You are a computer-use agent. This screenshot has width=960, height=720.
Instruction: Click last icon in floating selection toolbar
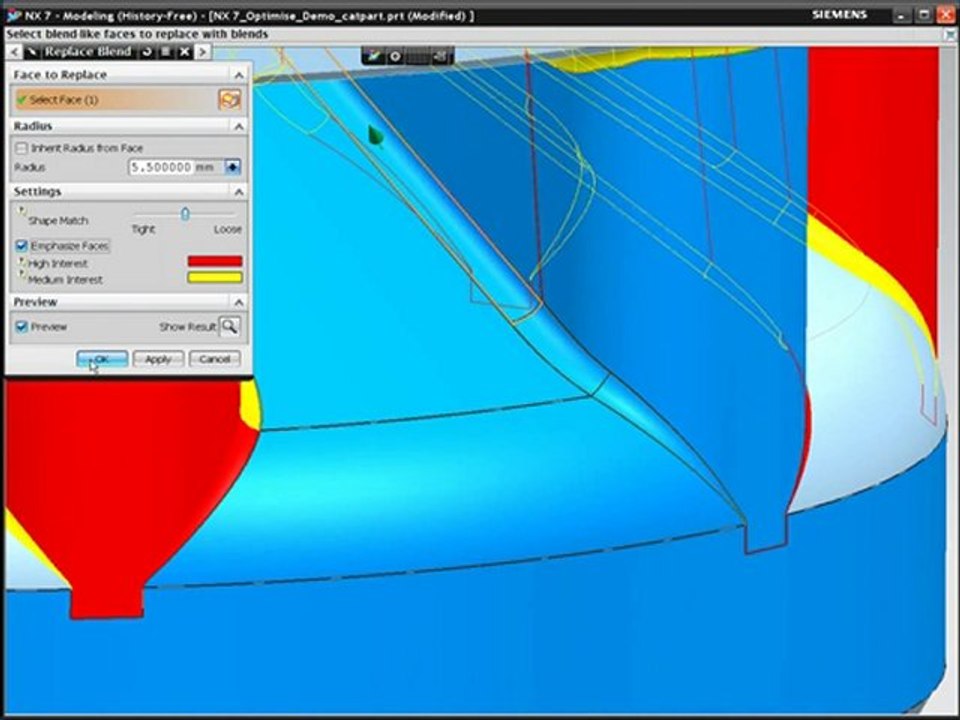click(x=441, y=57)
